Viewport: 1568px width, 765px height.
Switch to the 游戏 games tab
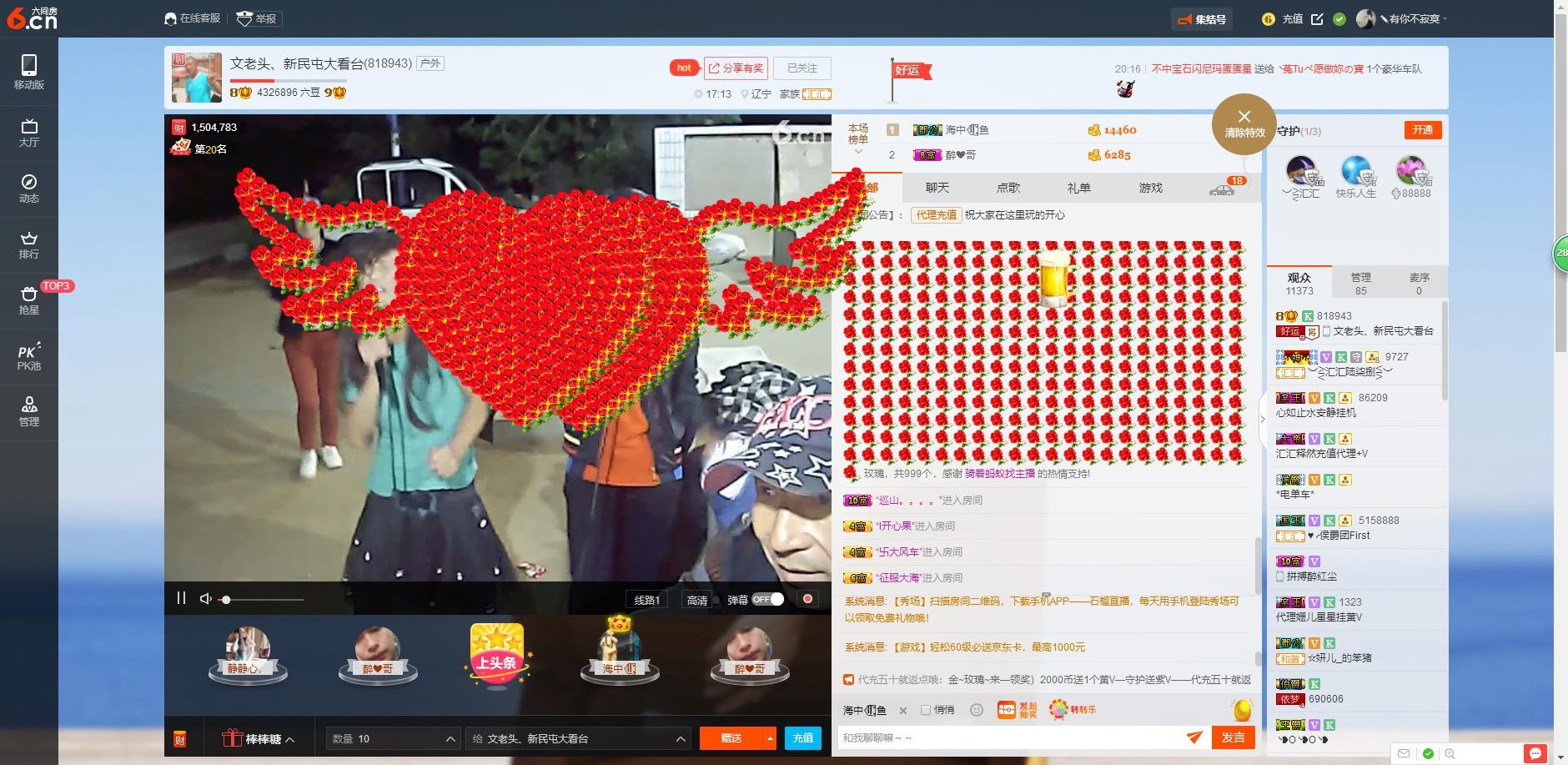coord(1150,188)
